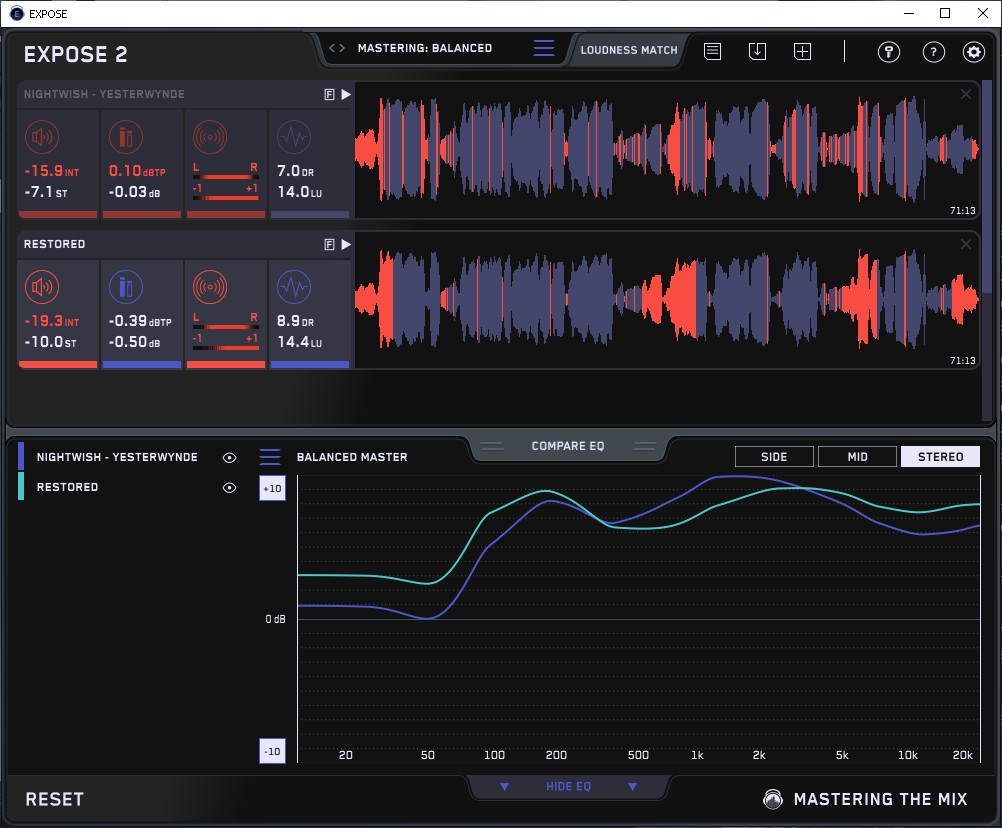Click the help question mark icon
The height and width of the screenshot is (828, 1002).
pyautogui.click(x=933, y=52)
